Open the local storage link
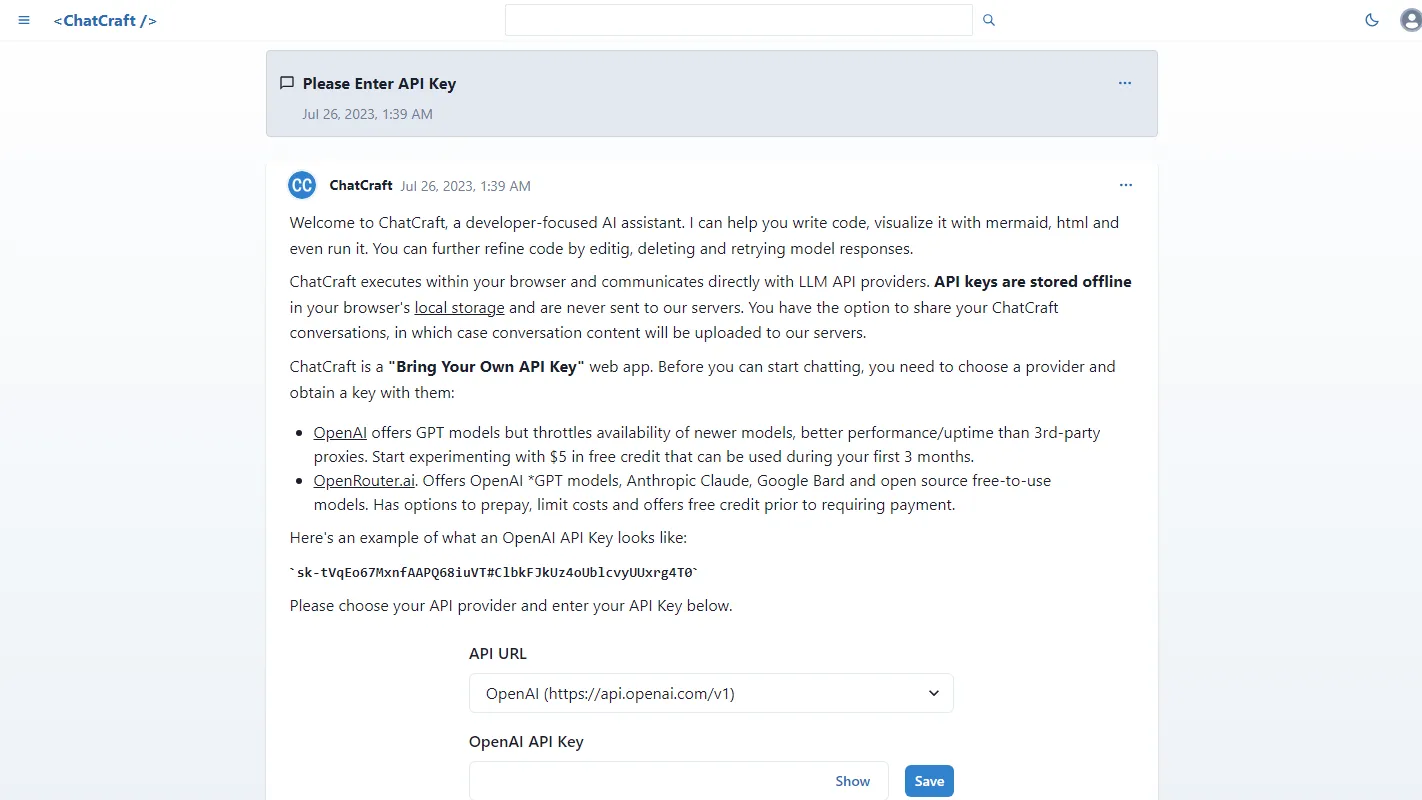Viewport: 1422px width, 800px height. [459, 307]
